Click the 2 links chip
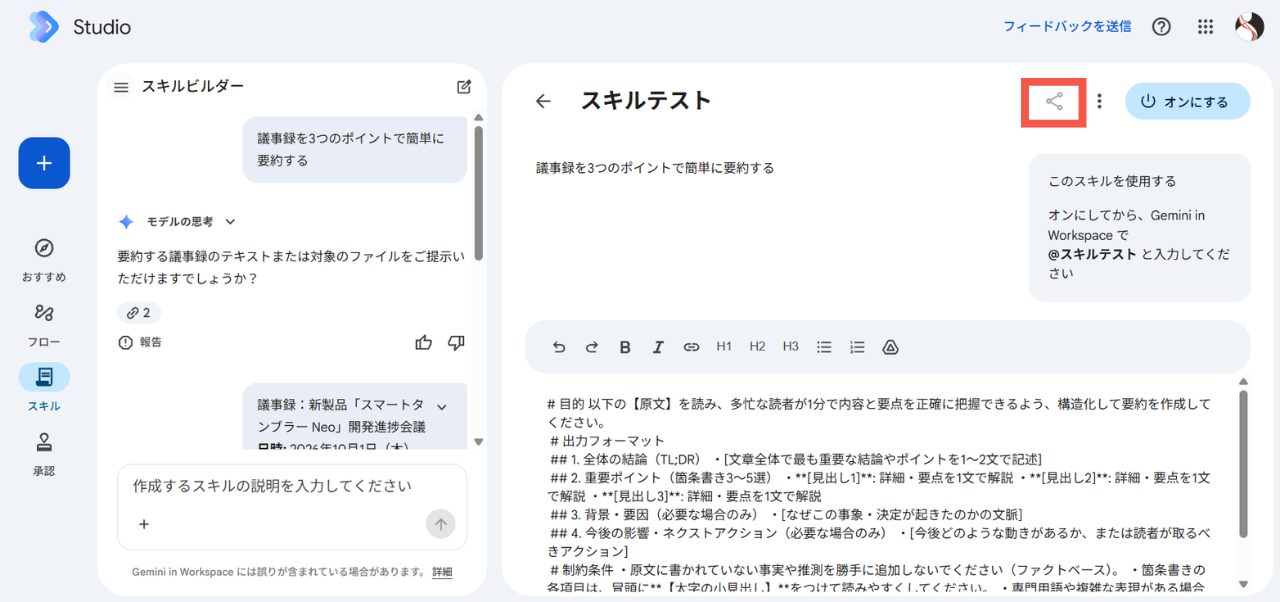The height and width of the screenshot is (602, 1280). (139, 313)
